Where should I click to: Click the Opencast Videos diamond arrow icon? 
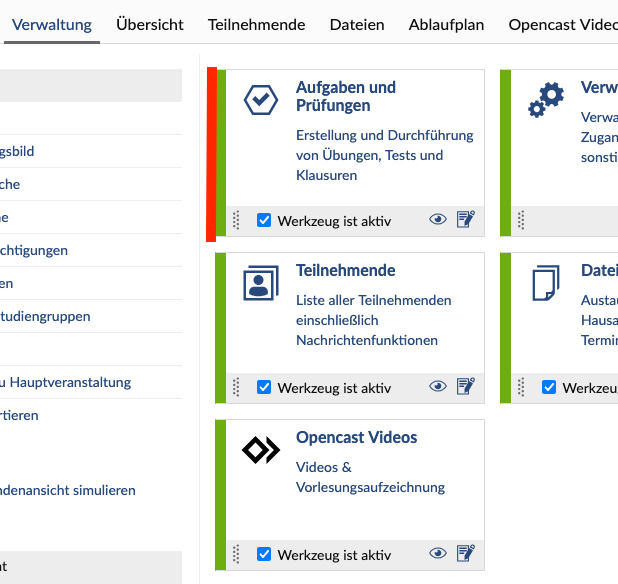point(261,450)
